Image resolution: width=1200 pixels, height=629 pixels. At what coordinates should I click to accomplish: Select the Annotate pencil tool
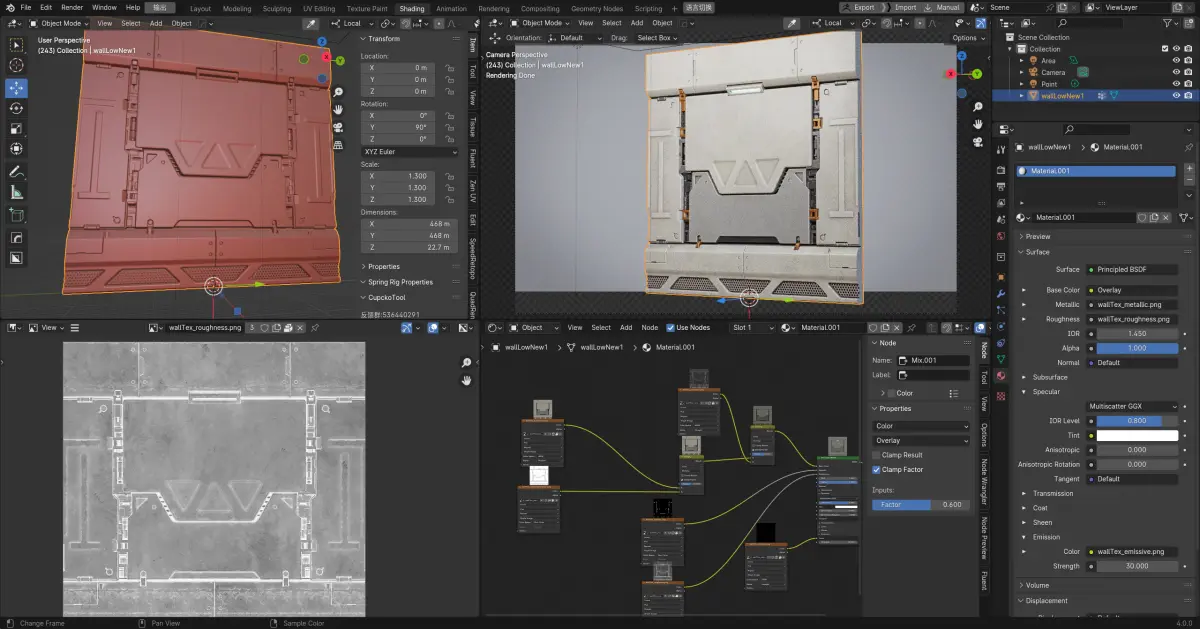pos(17,171)
